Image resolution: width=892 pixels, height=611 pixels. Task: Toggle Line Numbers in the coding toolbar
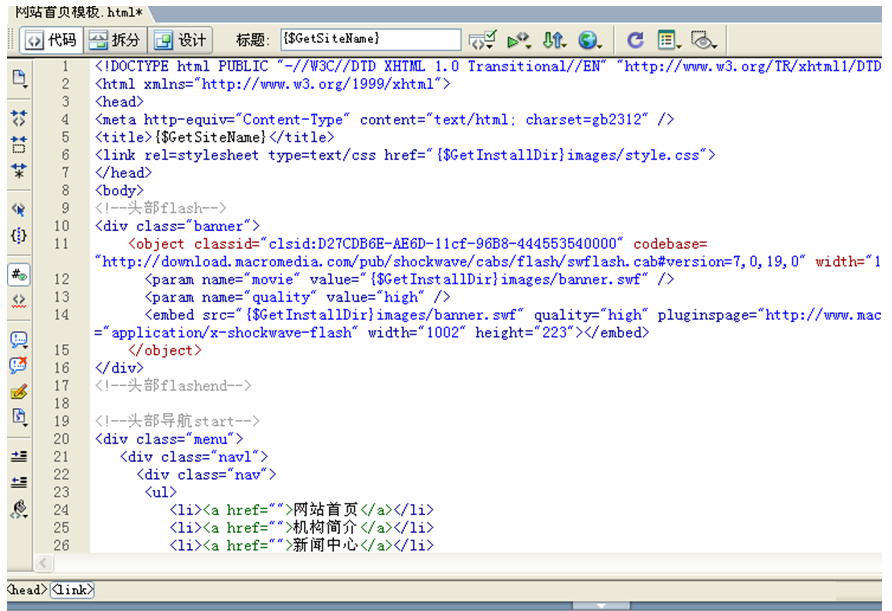[19, 275]
